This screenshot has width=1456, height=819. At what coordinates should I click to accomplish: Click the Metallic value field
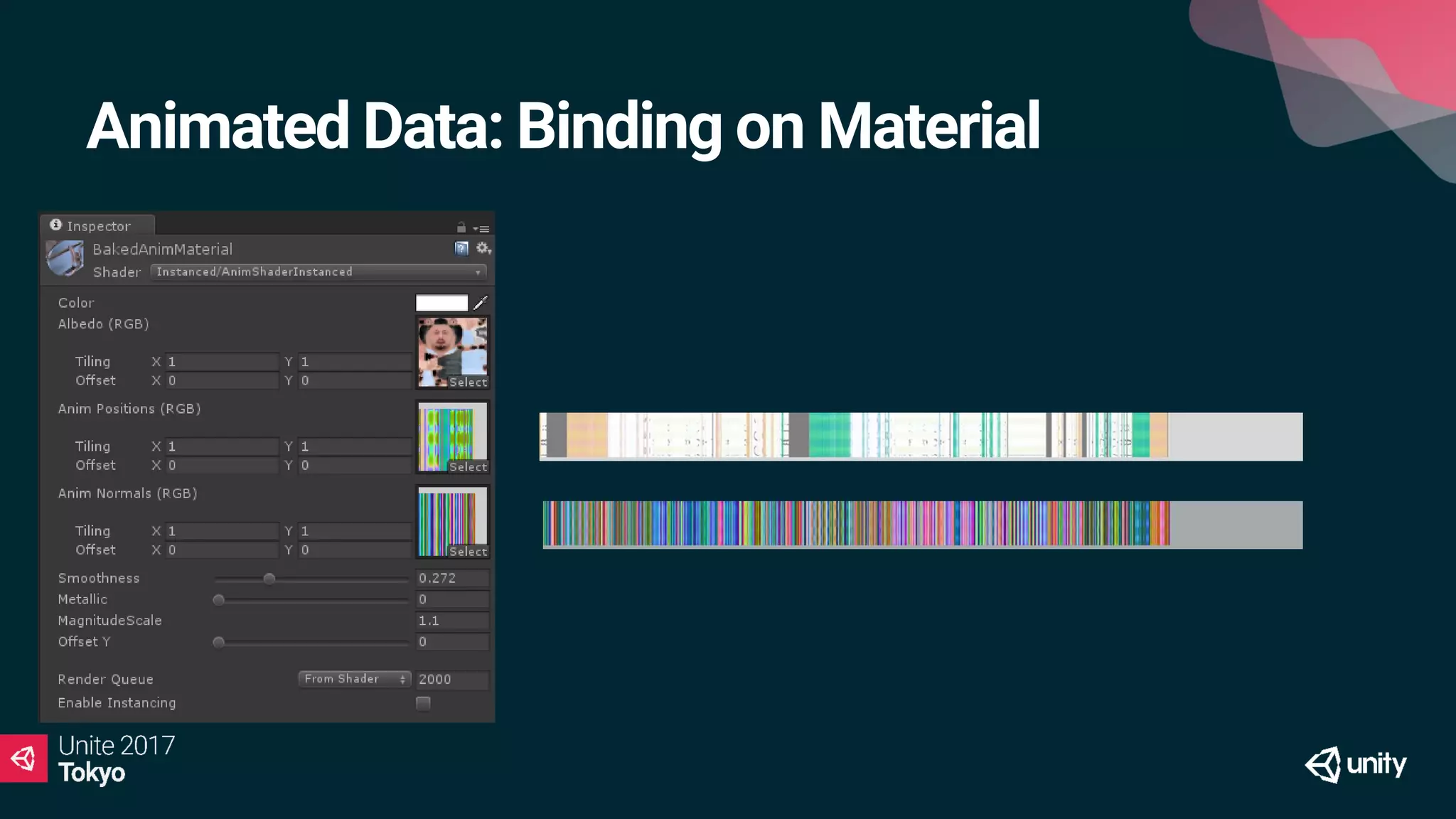pos(452,599)
